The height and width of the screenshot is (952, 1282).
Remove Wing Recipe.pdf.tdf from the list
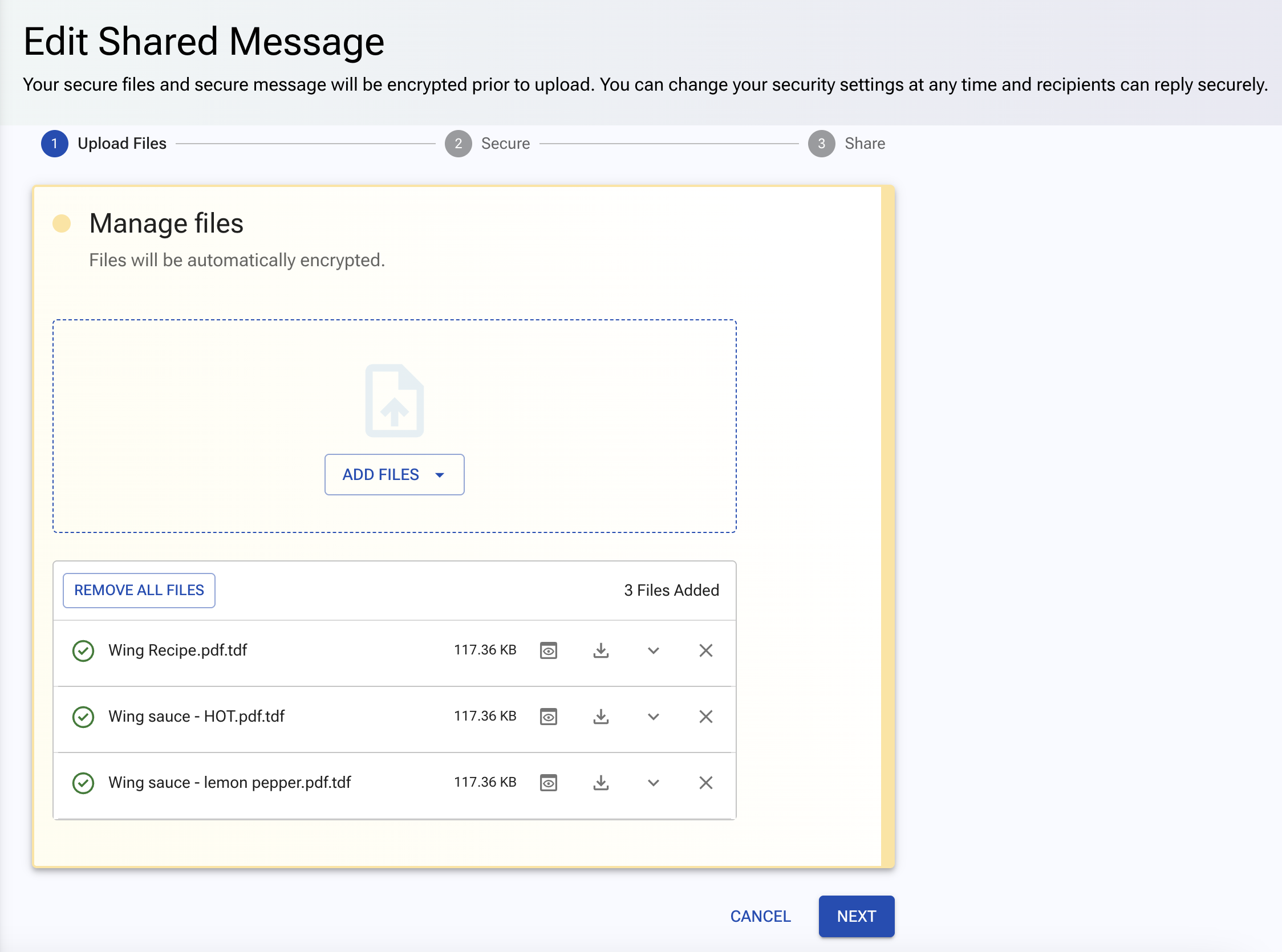(x=705, y=650)
